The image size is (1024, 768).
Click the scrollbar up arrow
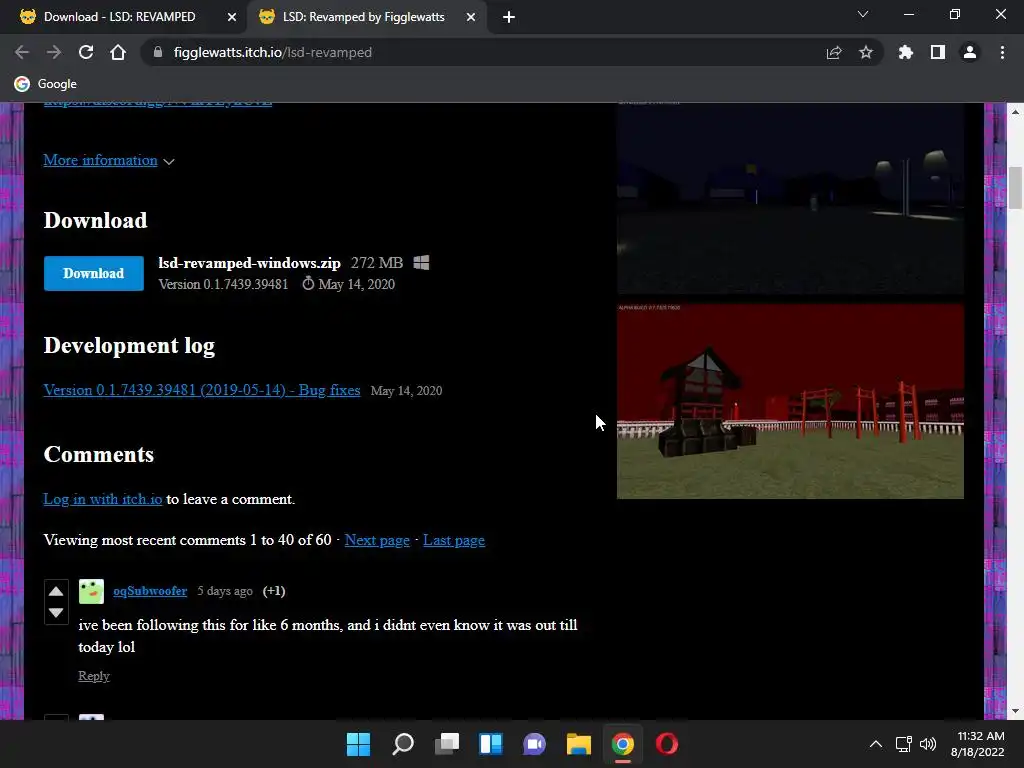1015,112
